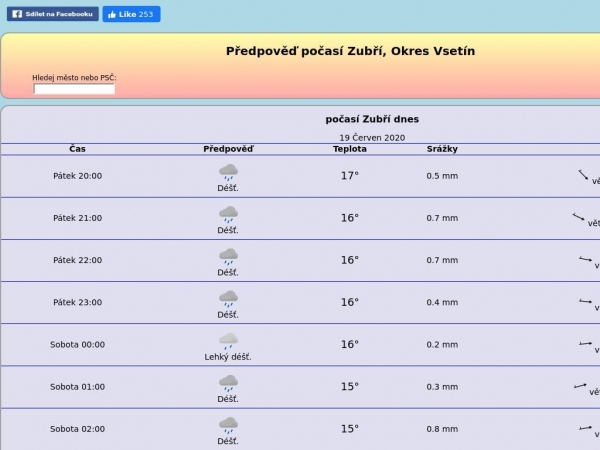
Task: Click the thumbs-up icon on Like button
Action: (112, 15)
